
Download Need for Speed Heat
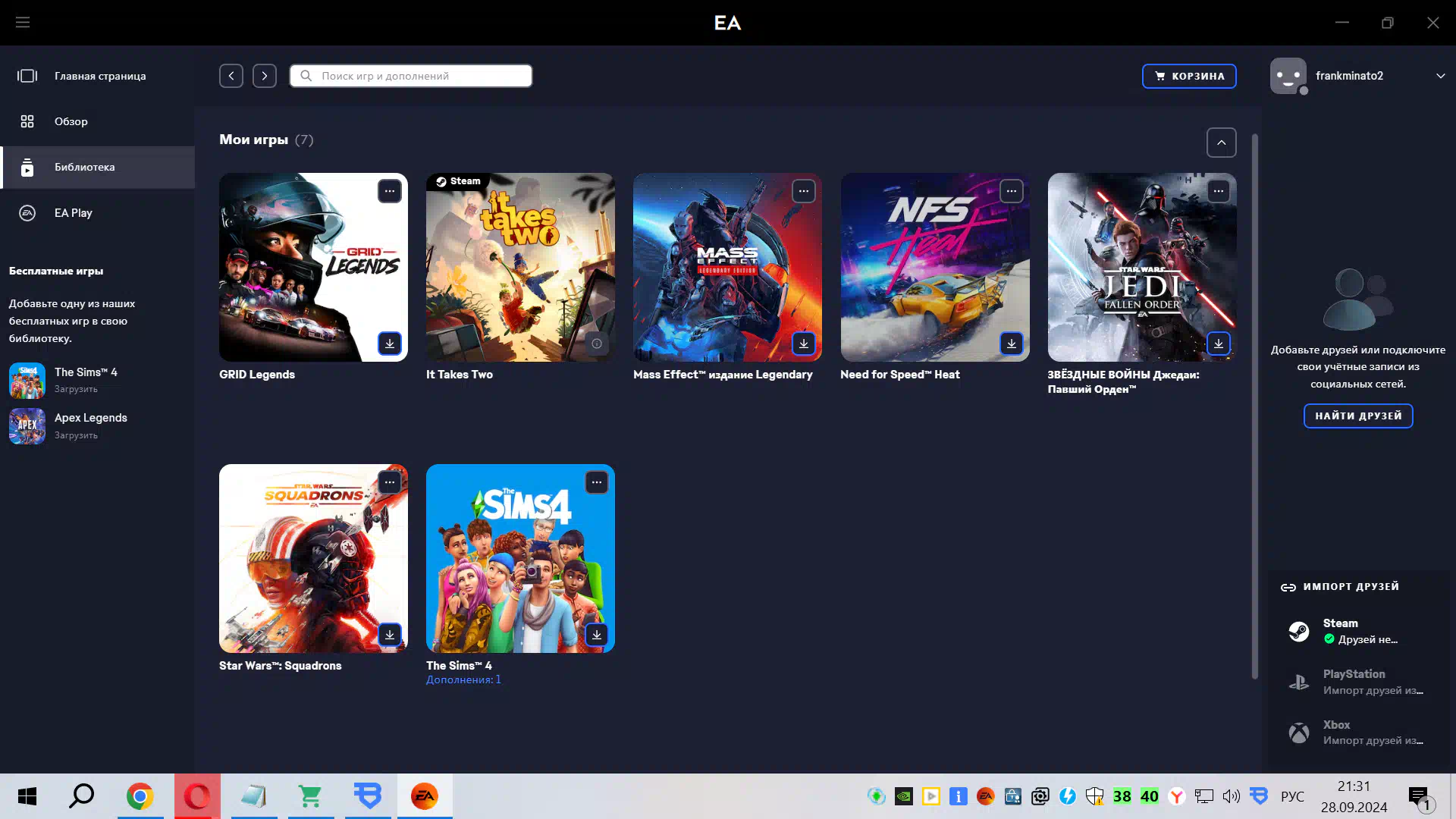coord(1012,344)
